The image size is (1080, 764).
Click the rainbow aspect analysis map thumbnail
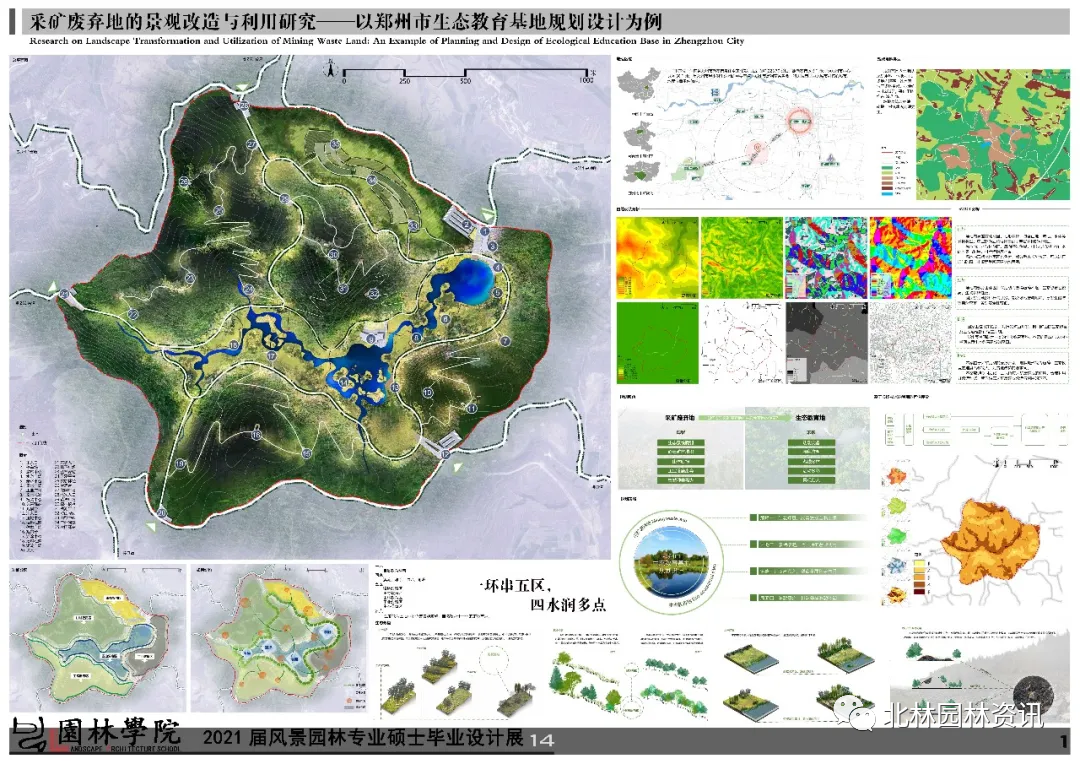[x=911, y=258]
